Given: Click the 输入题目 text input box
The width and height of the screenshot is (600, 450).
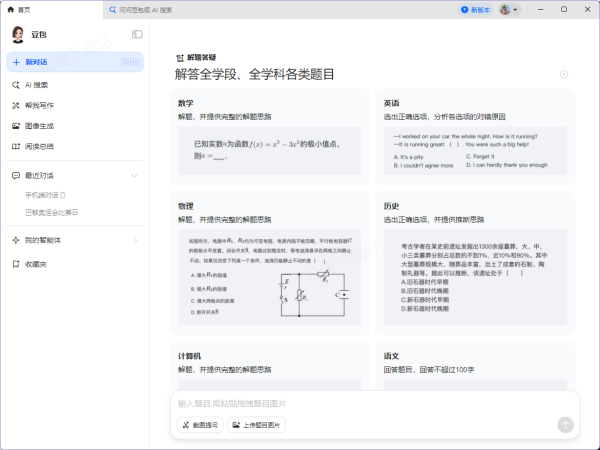Looking at the screenshot, I should tap(375, 404).
